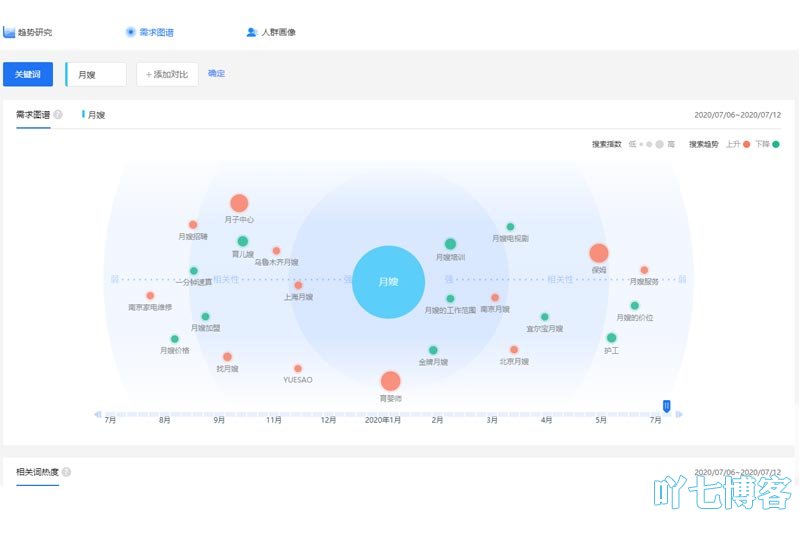
Task: Click the 添加对比 button
Action: (x=167, y=74)
